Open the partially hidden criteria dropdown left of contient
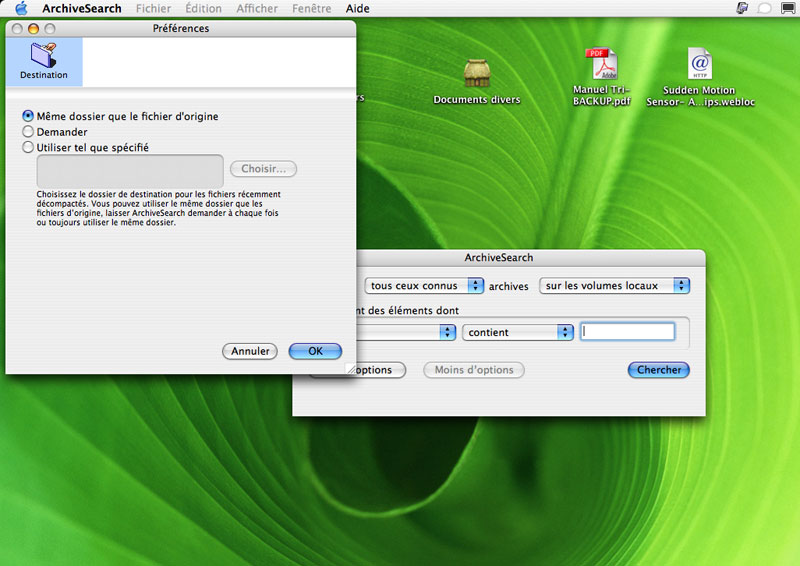This screenshot has height=566, width=800. 406,332
